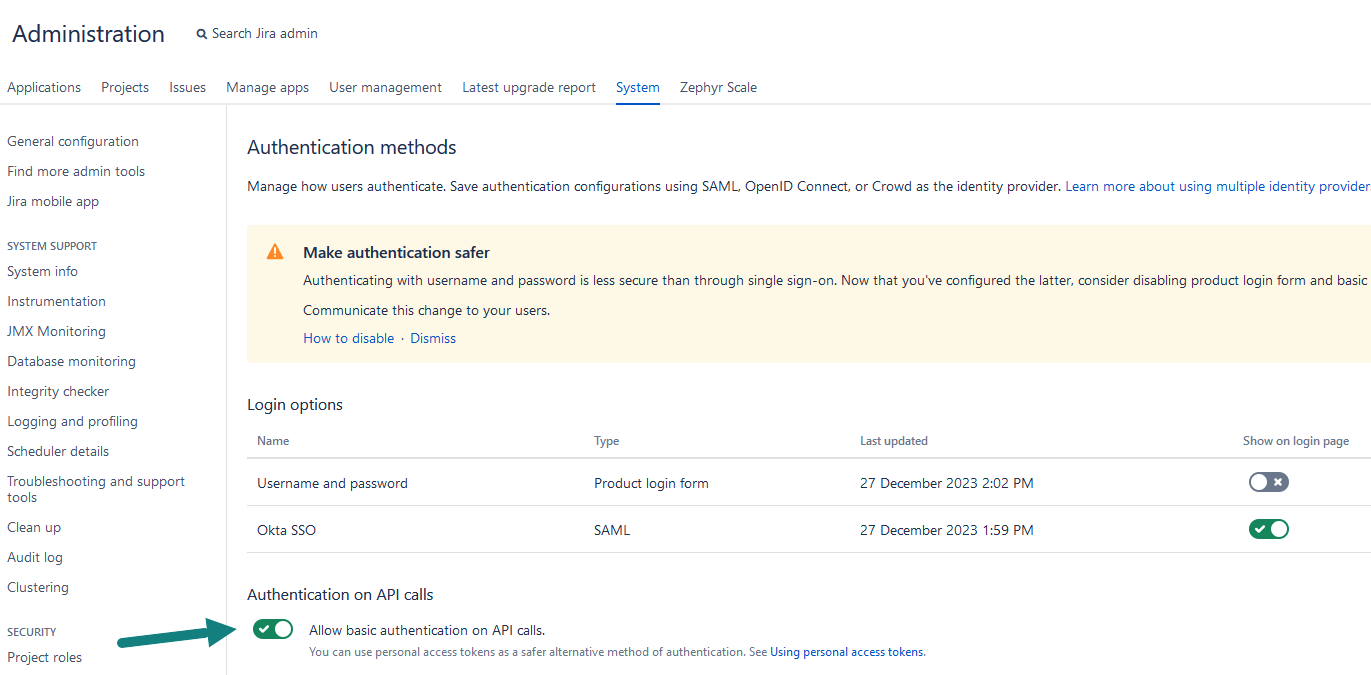Open the Applications tab
Image resolution: width=1371 pixels, height=675 pixels.
pyautogui.click(x=44, y=88)
